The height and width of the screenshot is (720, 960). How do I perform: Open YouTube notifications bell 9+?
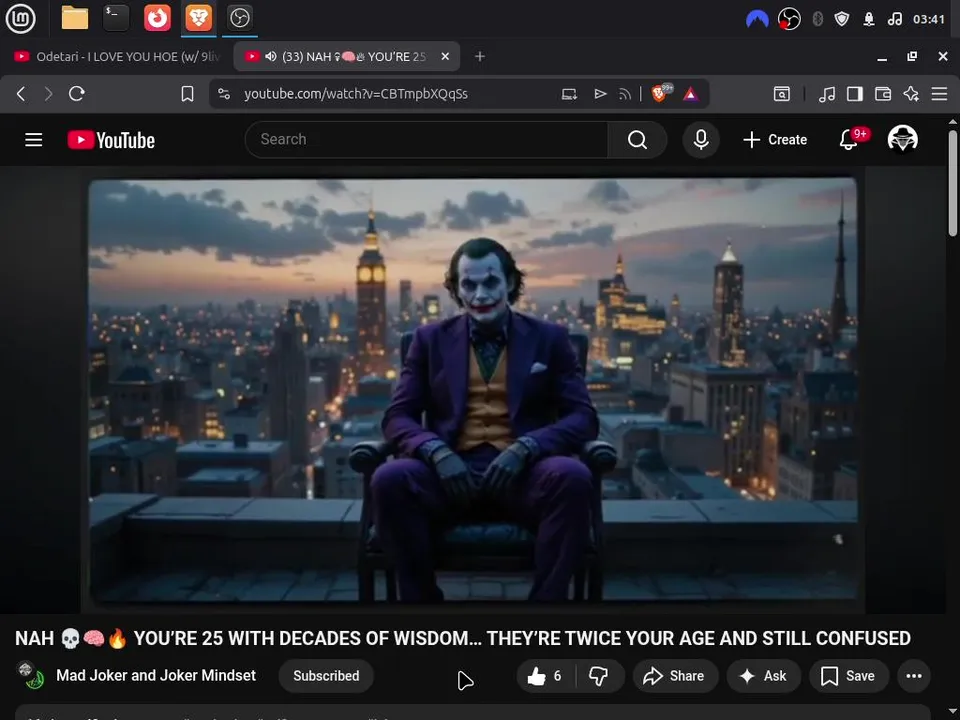(851, 140)
